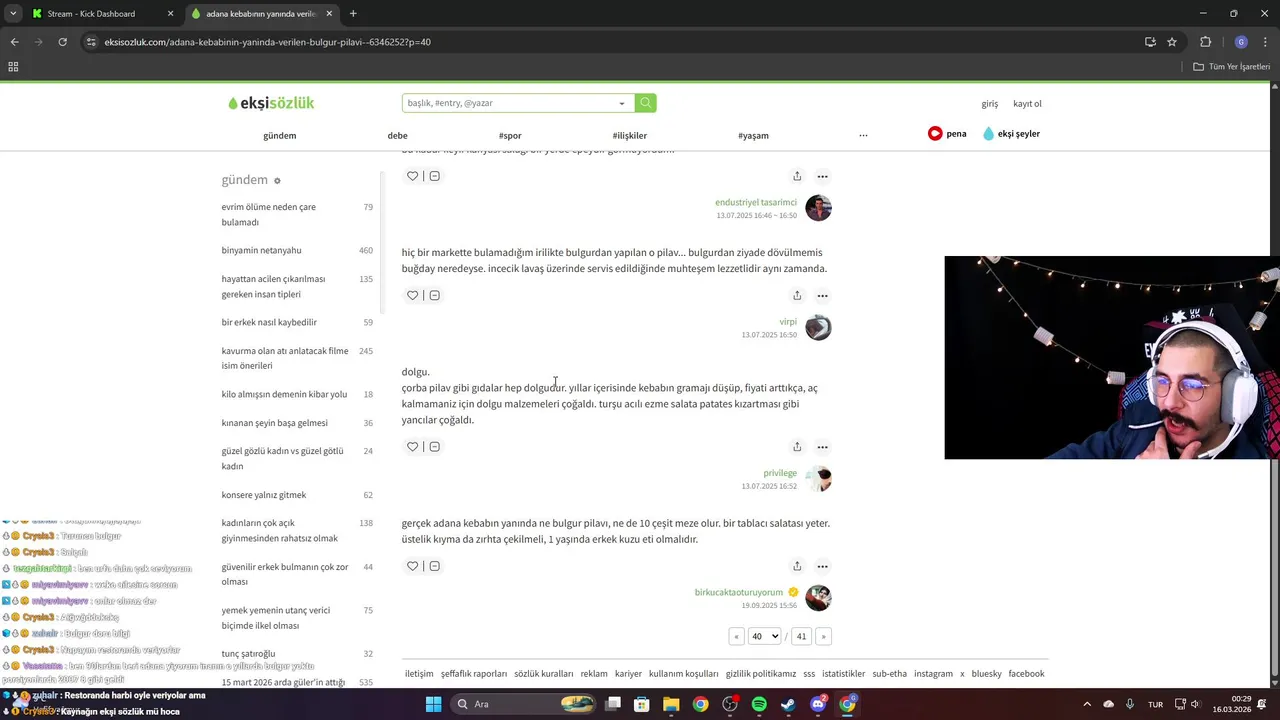Open the sözlük kuralları footer link
Viewport: 1280px width, 720px height.
[x=544, y=674]
